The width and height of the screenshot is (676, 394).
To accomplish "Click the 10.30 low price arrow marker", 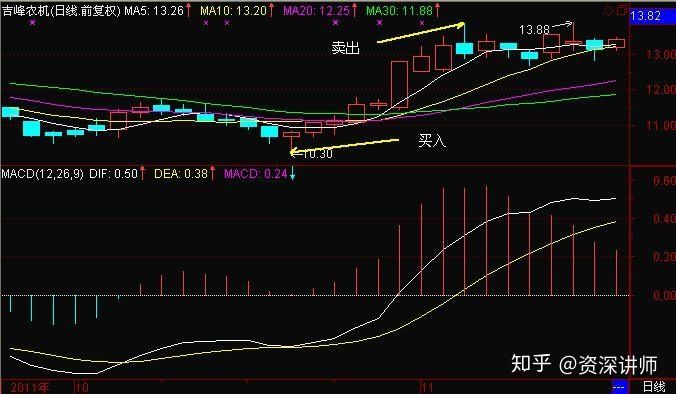I will (x=312, y=153).
